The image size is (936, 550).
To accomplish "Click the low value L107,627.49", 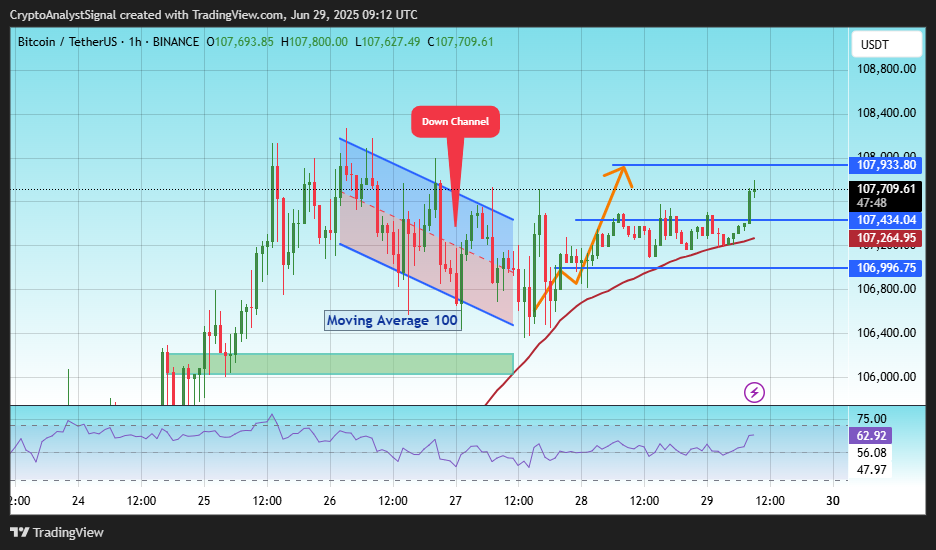I will click(387, 42).
